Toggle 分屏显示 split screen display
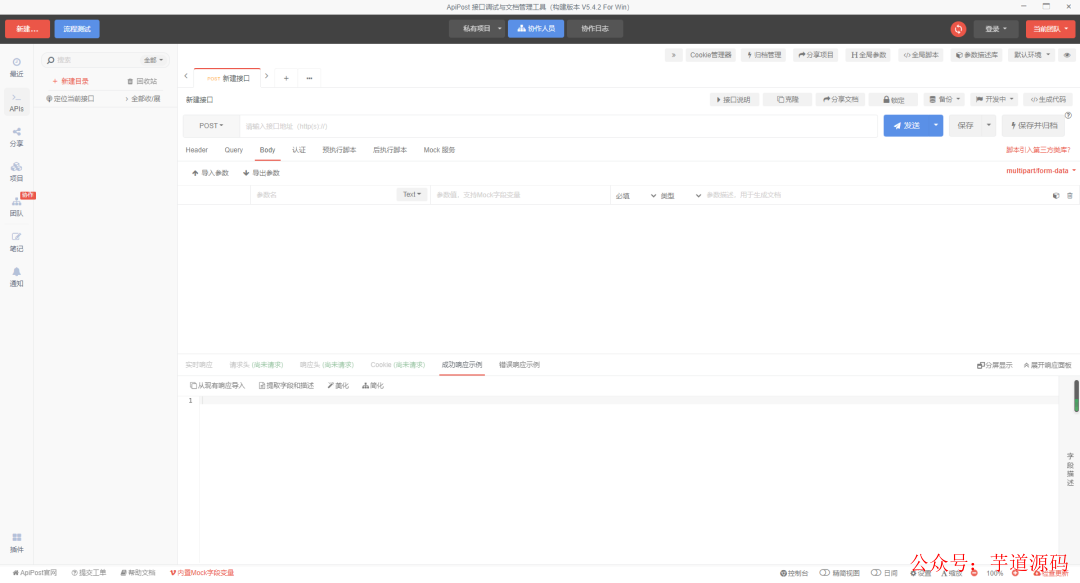 click(995, 365)
